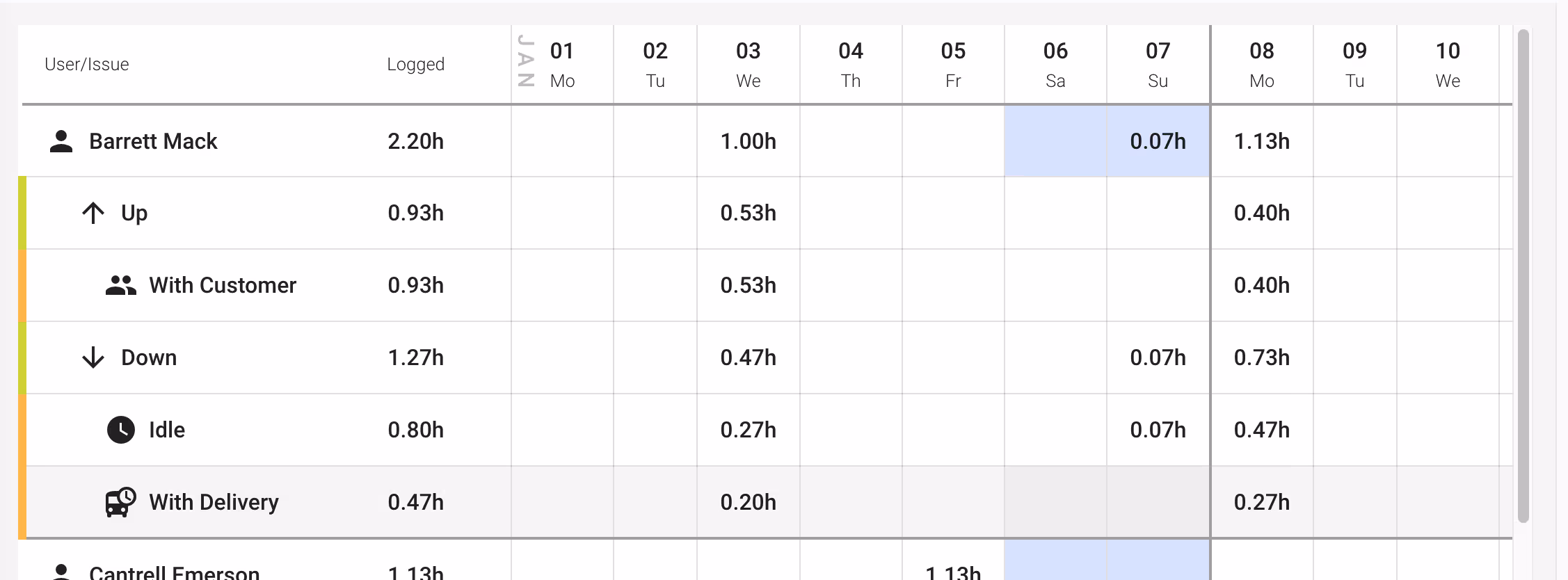Click Idle's 0.47h cell on Jan 08

[x=1261, y=430]
